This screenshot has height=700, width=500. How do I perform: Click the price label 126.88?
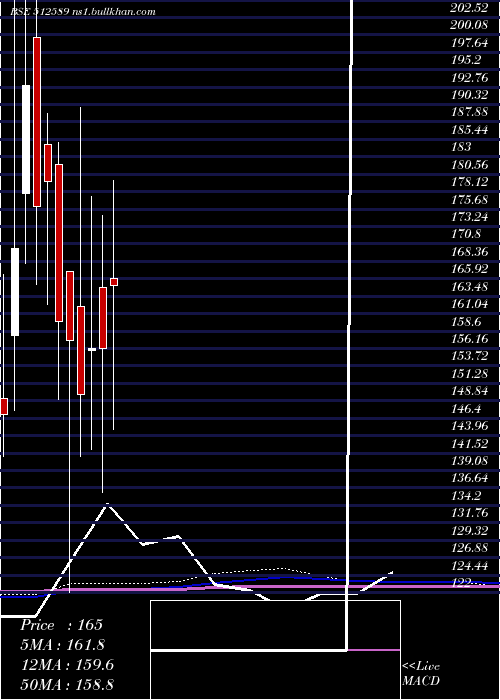(x=469, y=548)
